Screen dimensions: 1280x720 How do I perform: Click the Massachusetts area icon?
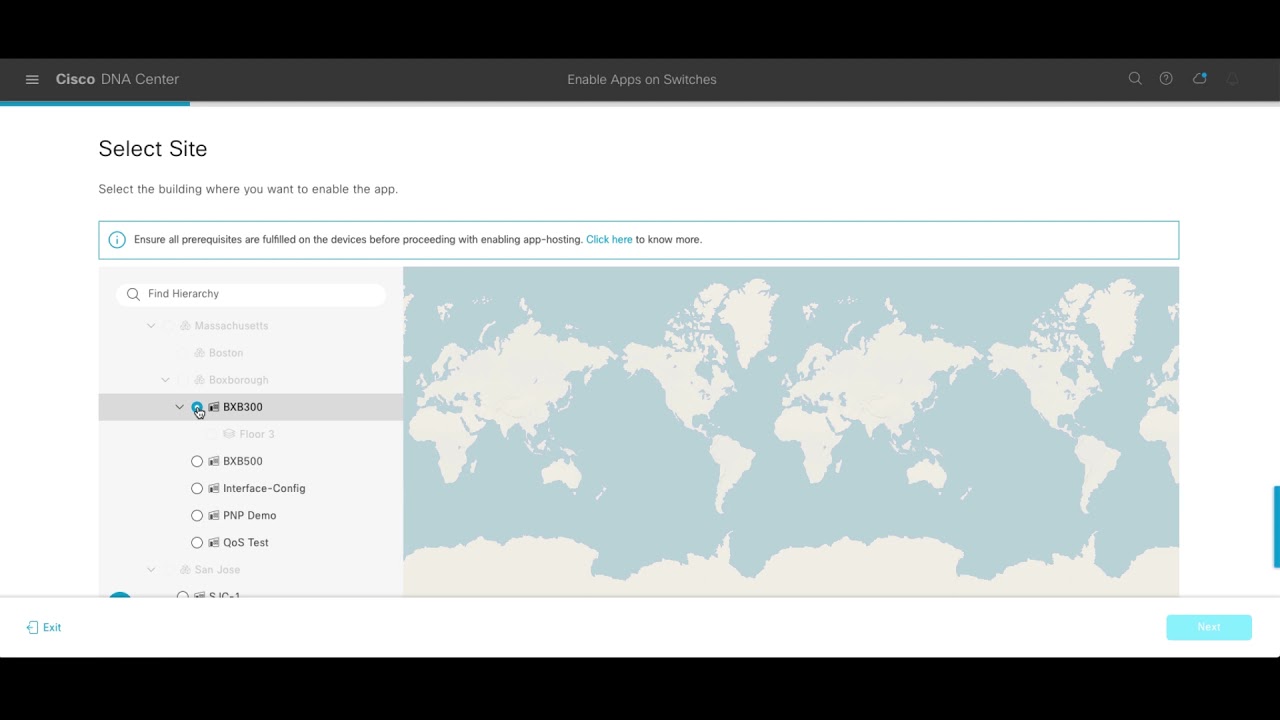pos(185,326)
